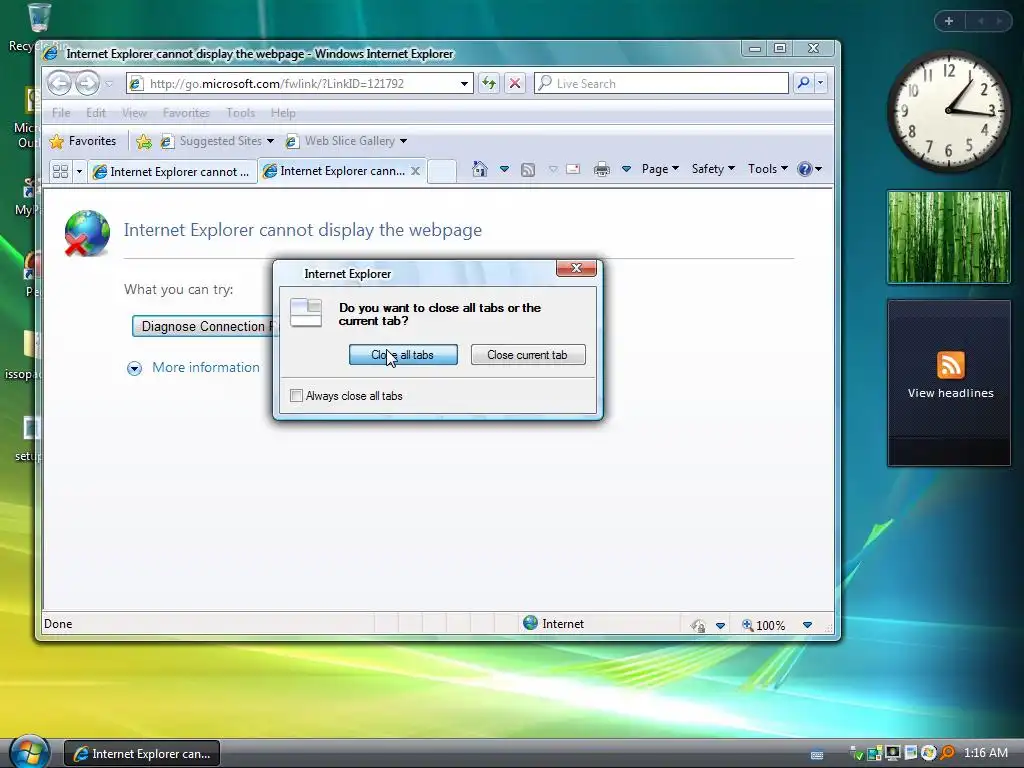This screenshot has height=768, width=1024.
Task: Open the zoom level dropdown arrow
Action: point(807,625)
